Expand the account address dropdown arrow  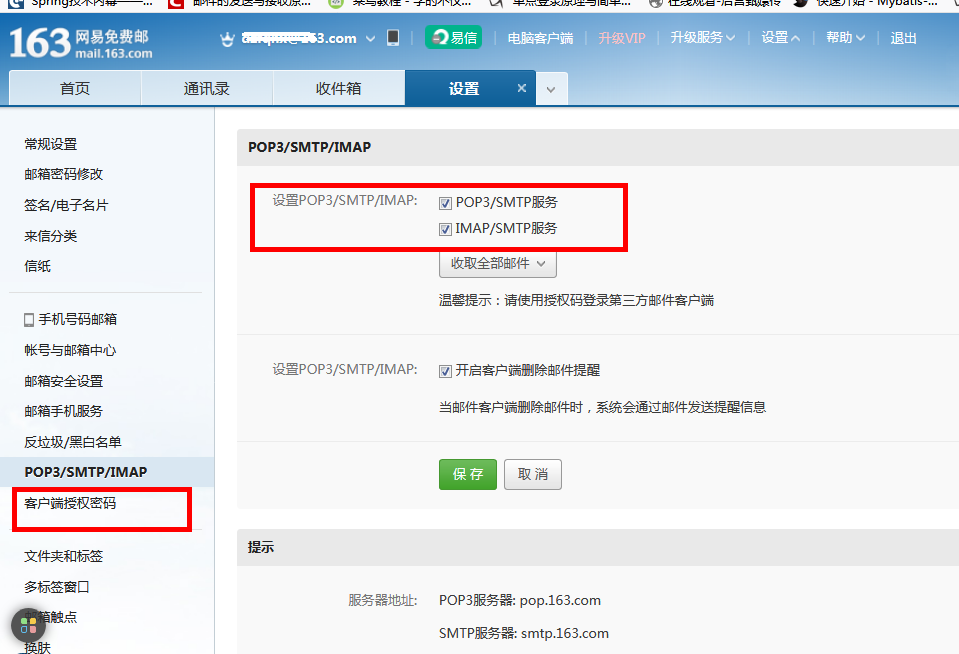370,39
